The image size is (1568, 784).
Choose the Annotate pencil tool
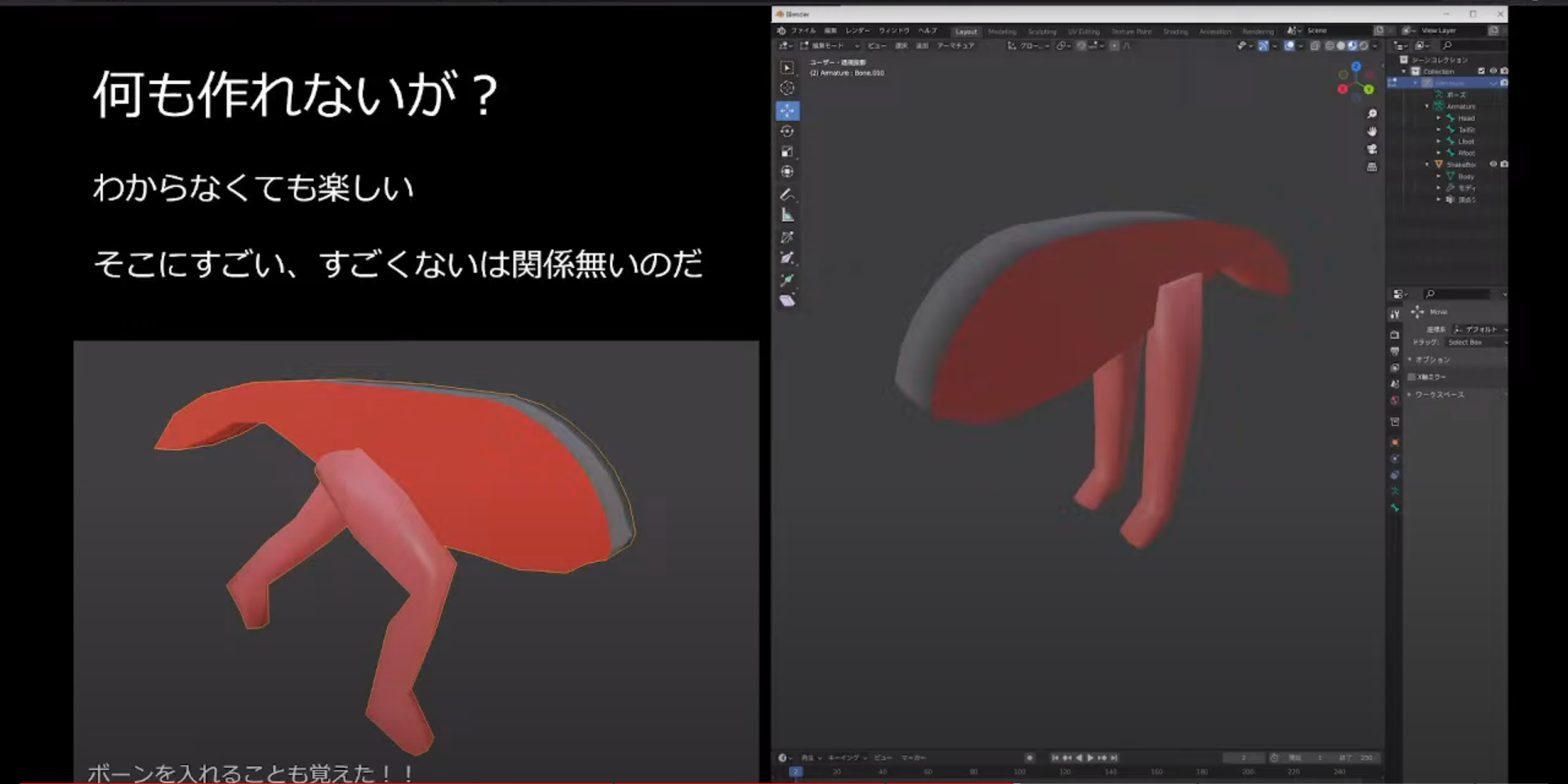[x=787, y=195]
